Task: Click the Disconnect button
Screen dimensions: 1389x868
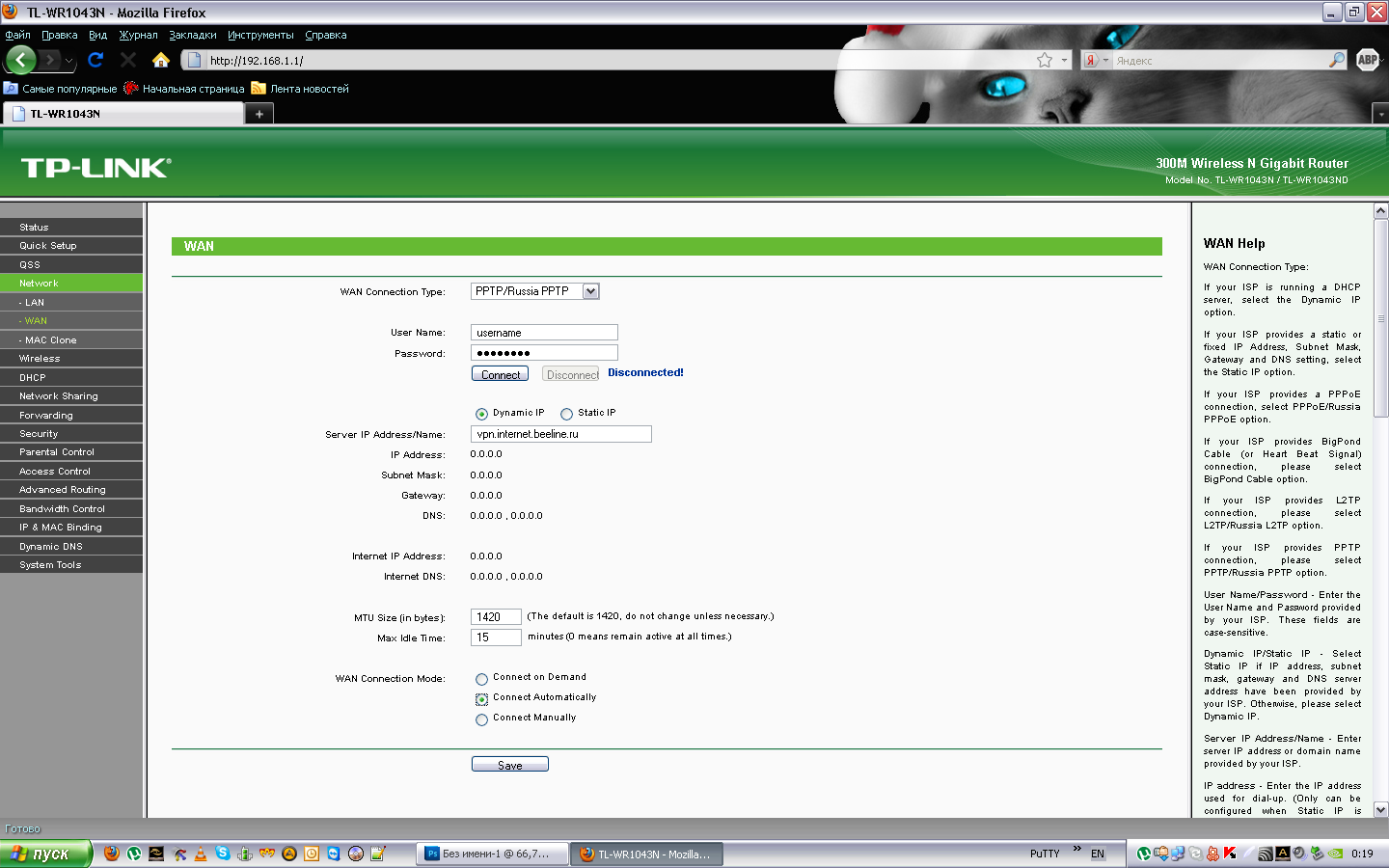Action: [571, 374]
